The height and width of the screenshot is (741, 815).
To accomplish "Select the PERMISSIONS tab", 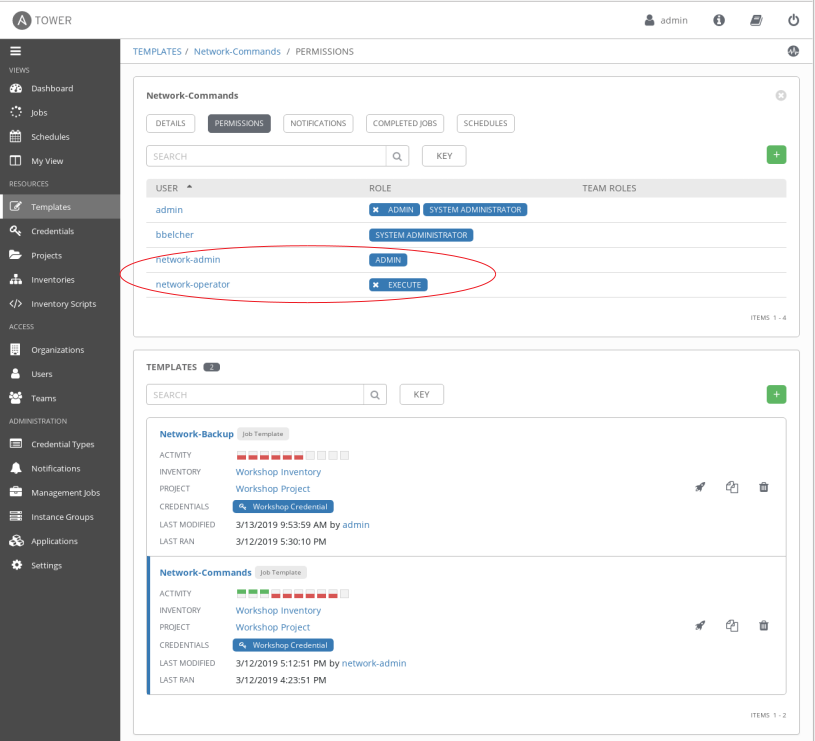I will click(239, 123).
